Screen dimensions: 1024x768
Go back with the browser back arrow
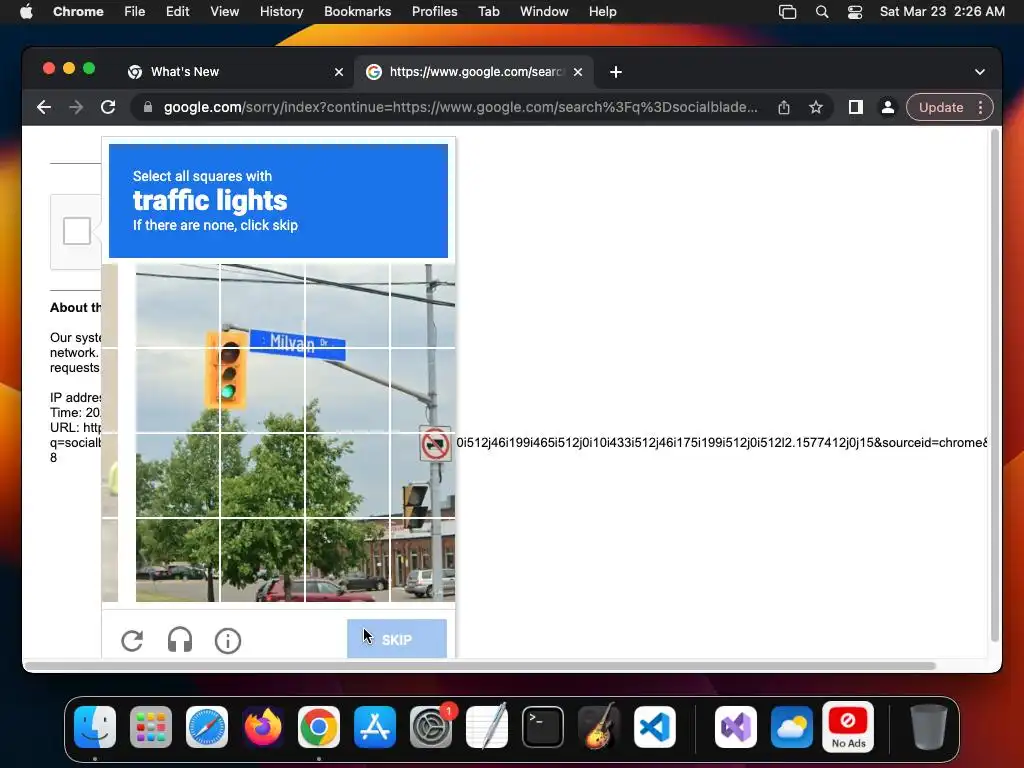[x=44, y=107]
